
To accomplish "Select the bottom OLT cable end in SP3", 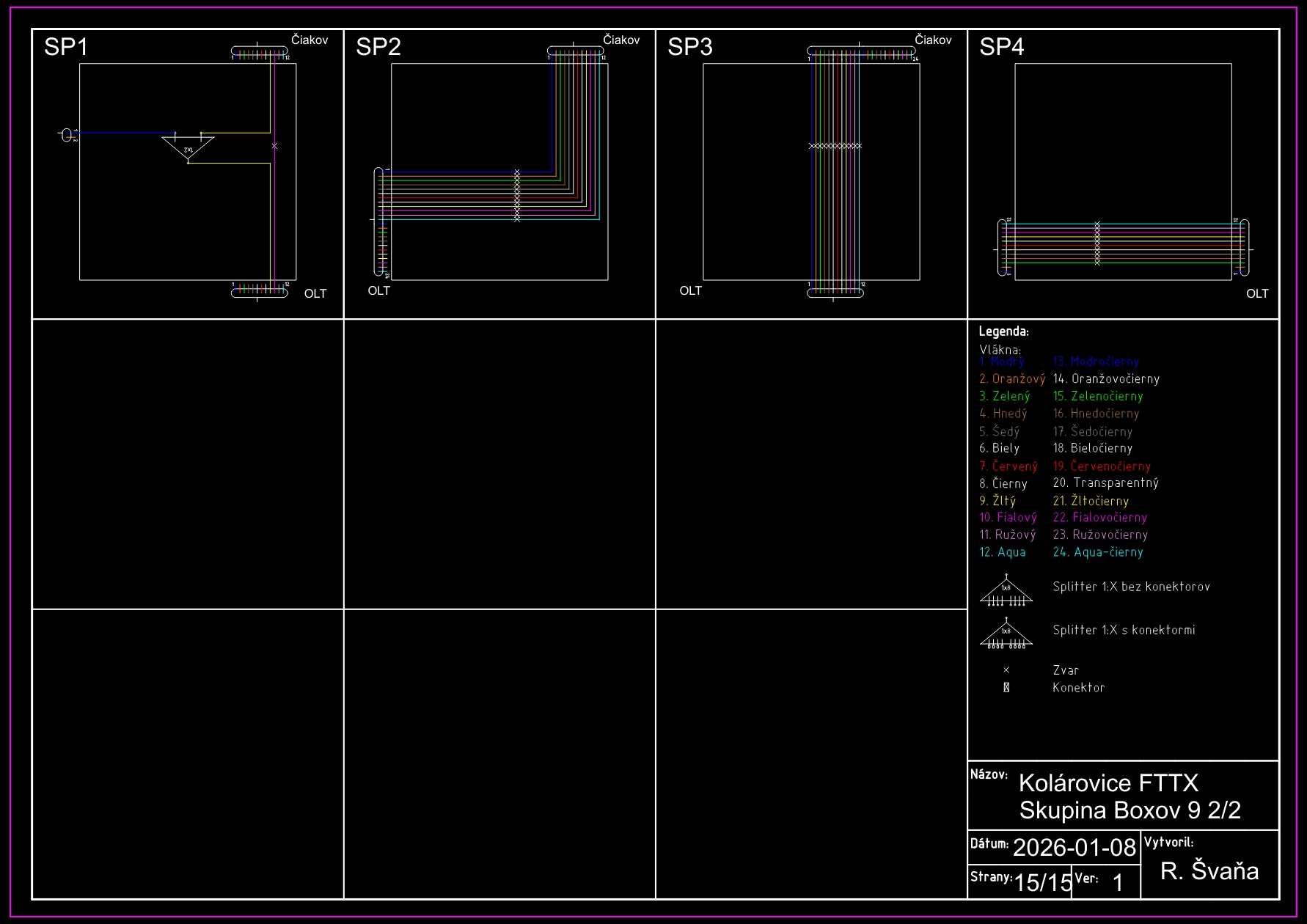I will point(835,293).
